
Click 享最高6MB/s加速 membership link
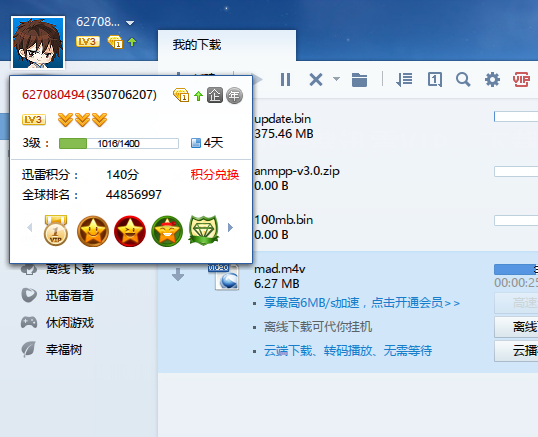tap(362, 303)
